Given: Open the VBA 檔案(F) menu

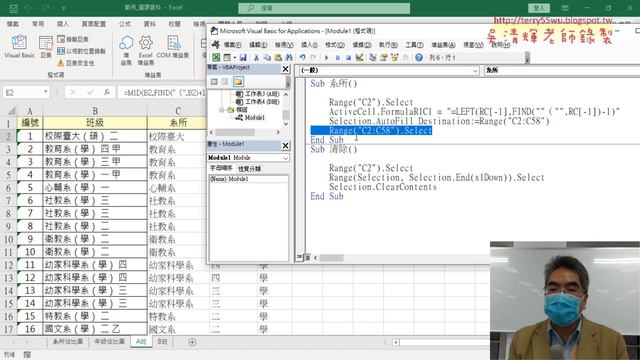Looking at the screenshot, I should tap(232, 45).
